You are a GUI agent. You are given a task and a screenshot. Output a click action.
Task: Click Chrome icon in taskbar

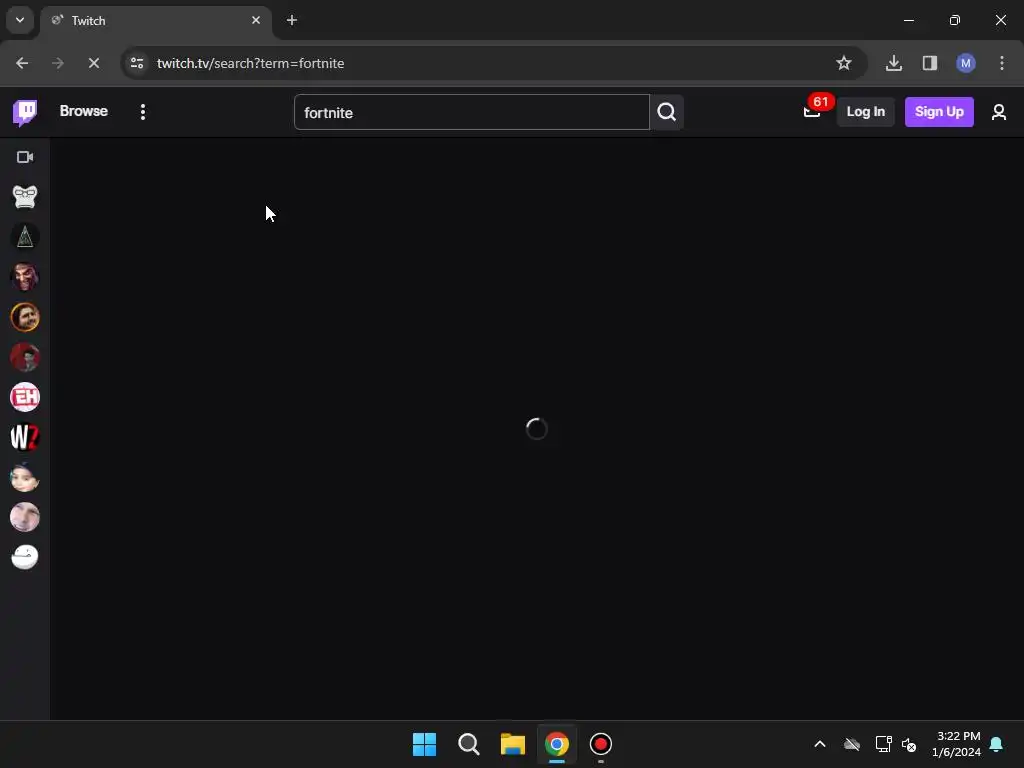pyautogui.click(x=556, y=744)
